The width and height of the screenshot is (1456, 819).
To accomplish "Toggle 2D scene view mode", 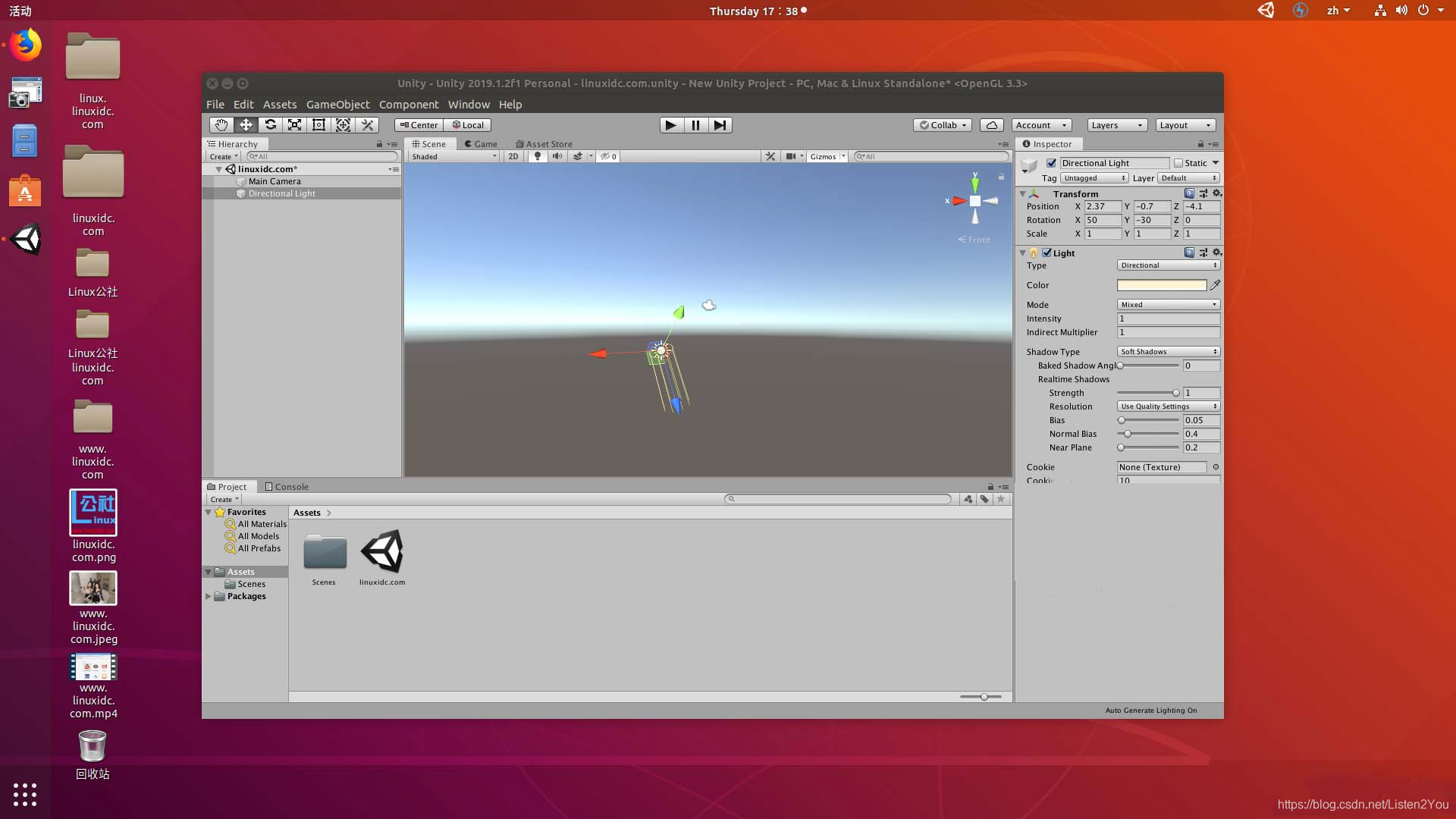I will (x=513, y=156).
